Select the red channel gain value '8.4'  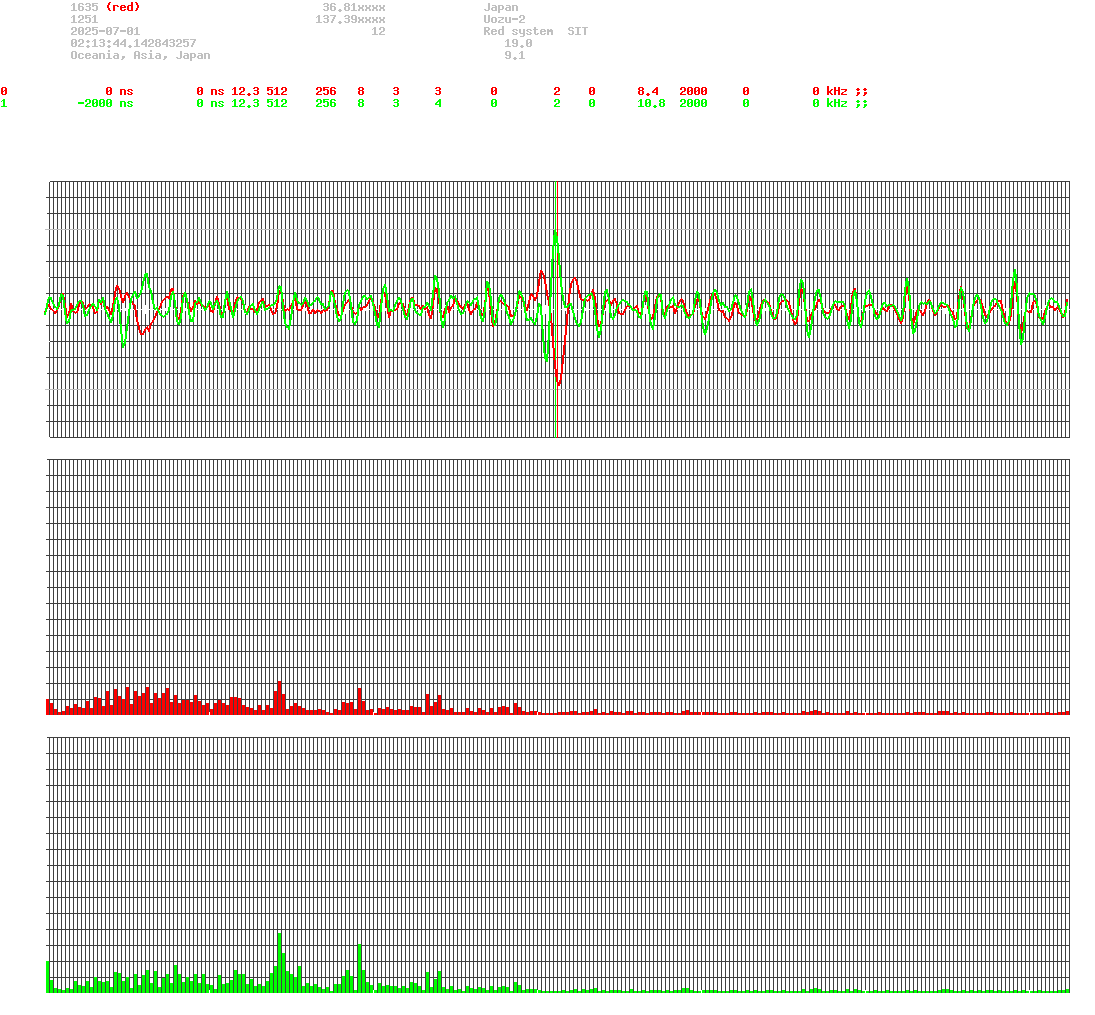648,91
